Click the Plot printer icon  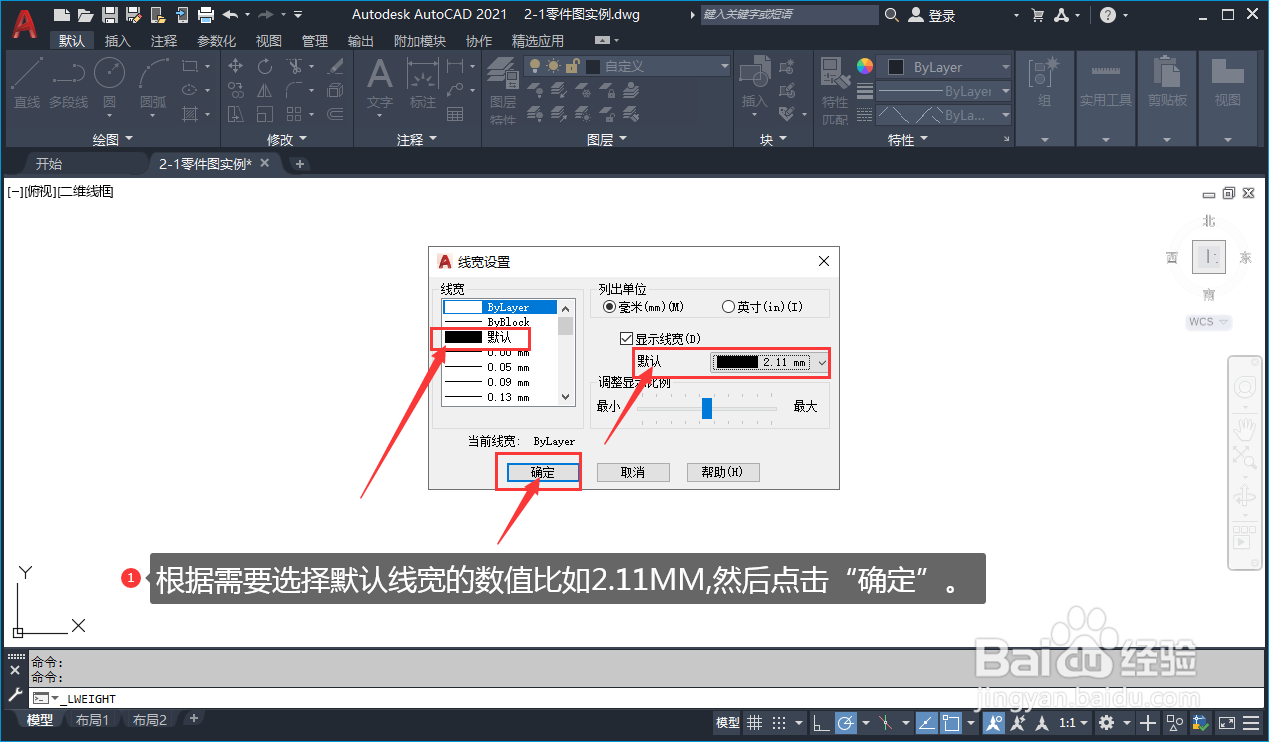pyautogui.click(x=205, y=14)
